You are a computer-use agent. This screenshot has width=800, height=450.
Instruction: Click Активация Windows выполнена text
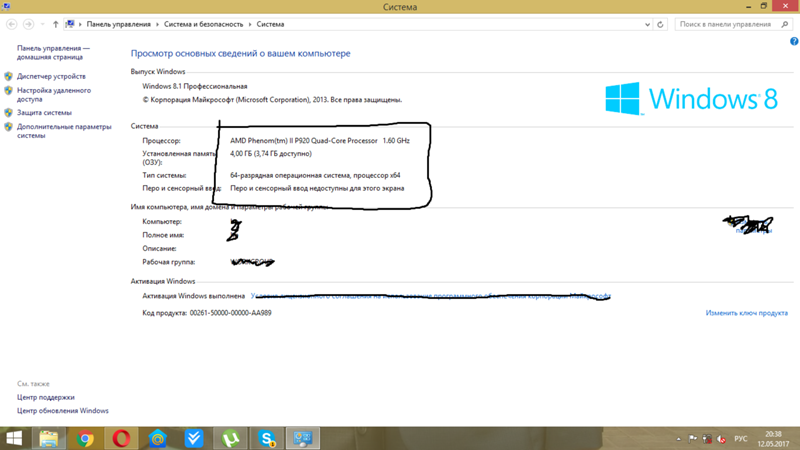[x=193, y=295]
